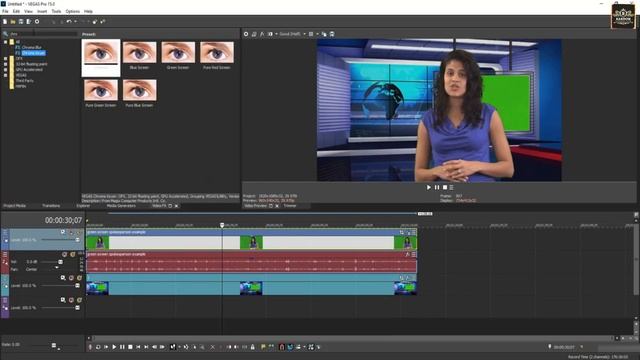
Task: Switch to the Transitions tab
Action: click(51, 206)
